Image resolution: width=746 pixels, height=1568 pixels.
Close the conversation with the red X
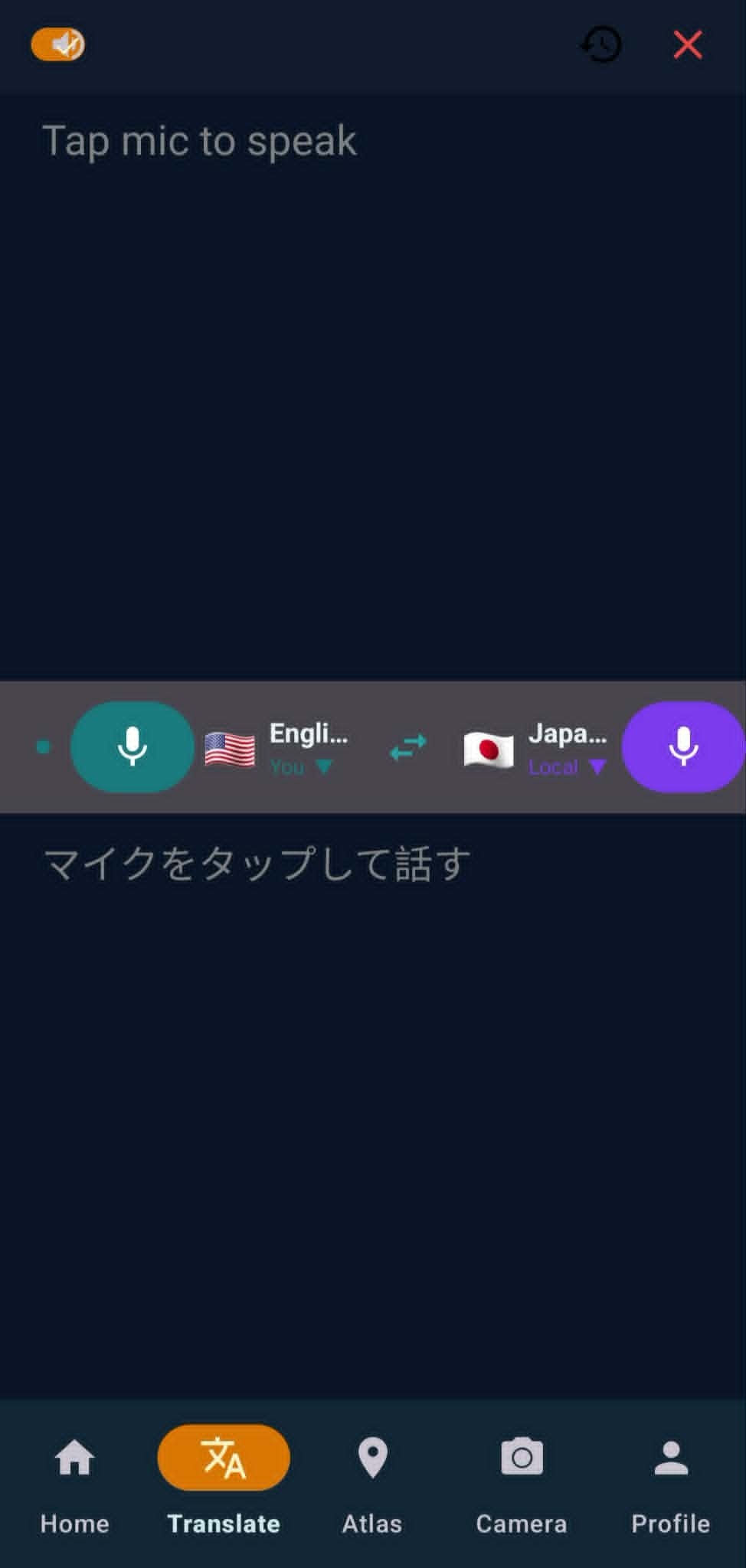688,44
